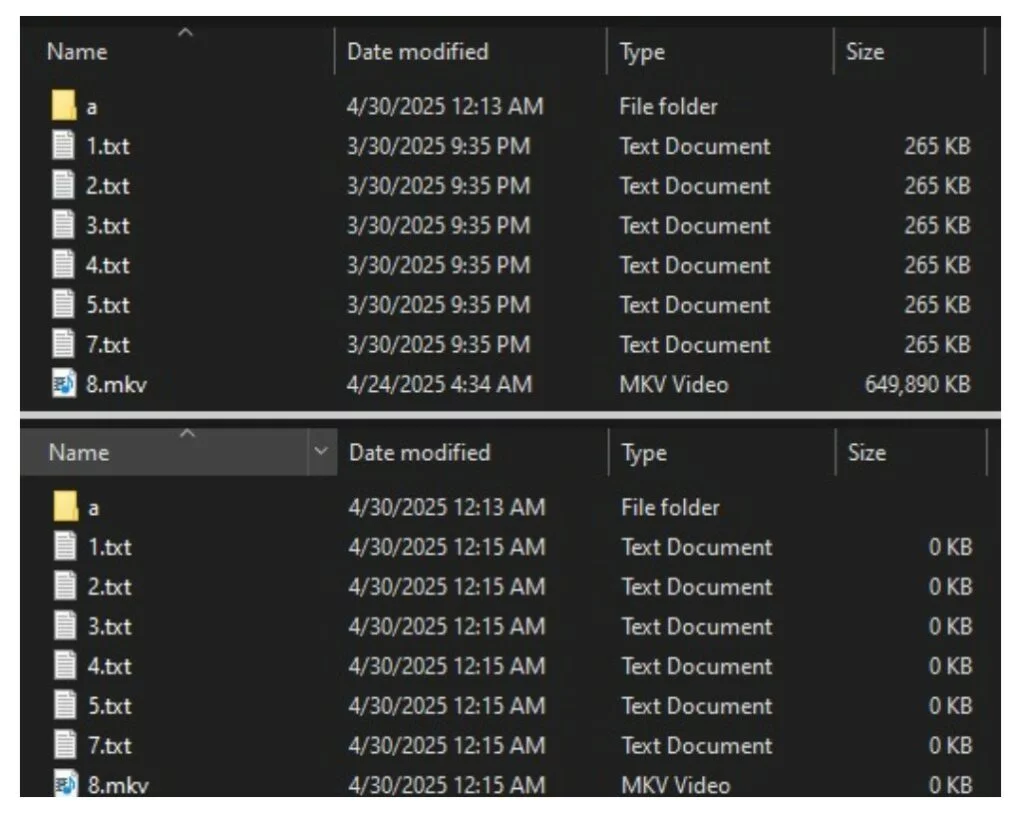Click the text file icon of the 0 KB 7.txt
The width and height of the screenshot is (1024, 819).
[66, 746]
